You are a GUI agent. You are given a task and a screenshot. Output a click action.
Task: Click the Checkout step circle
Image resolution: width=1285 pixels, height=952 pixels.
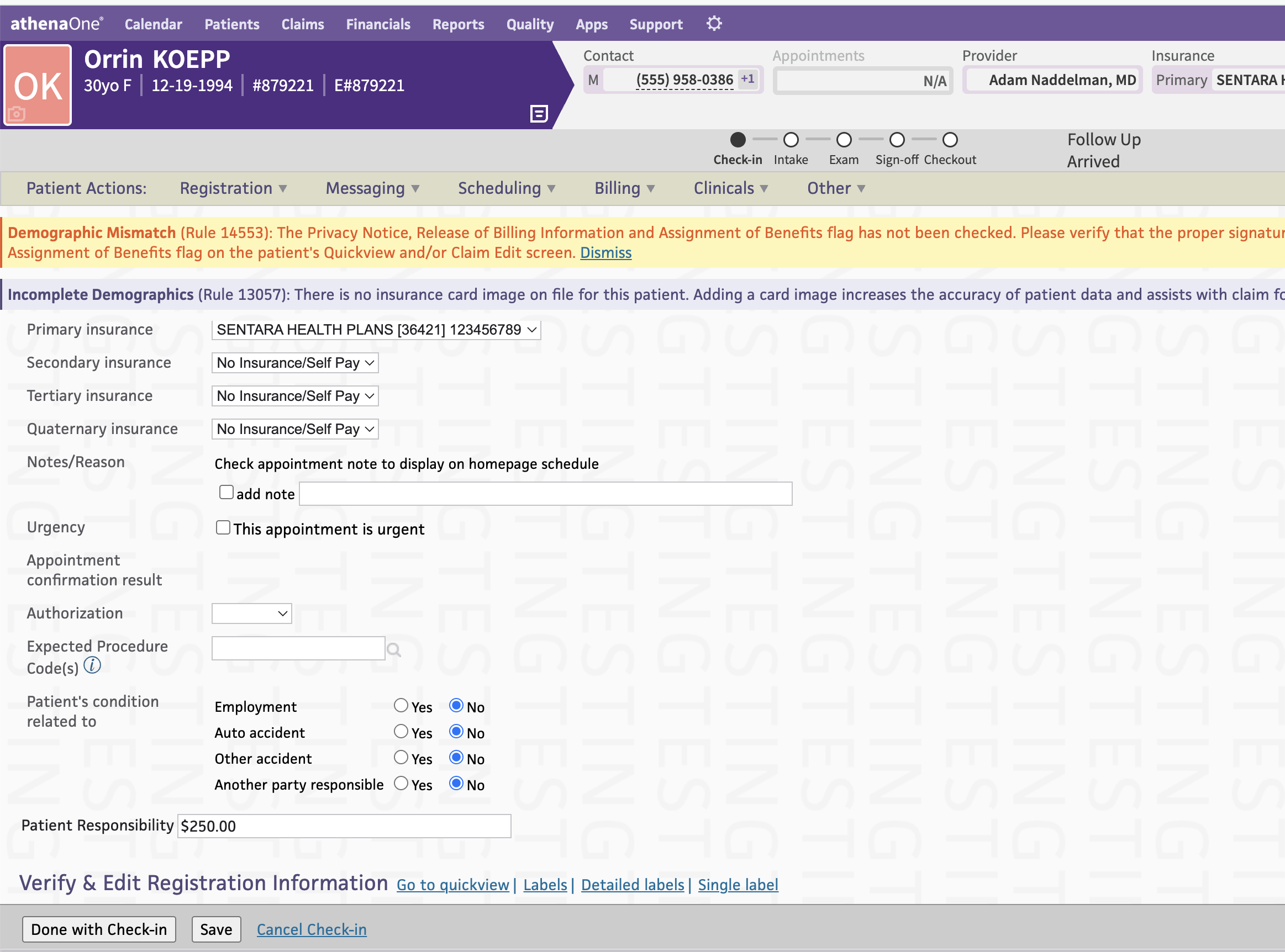tap(950, 140)
